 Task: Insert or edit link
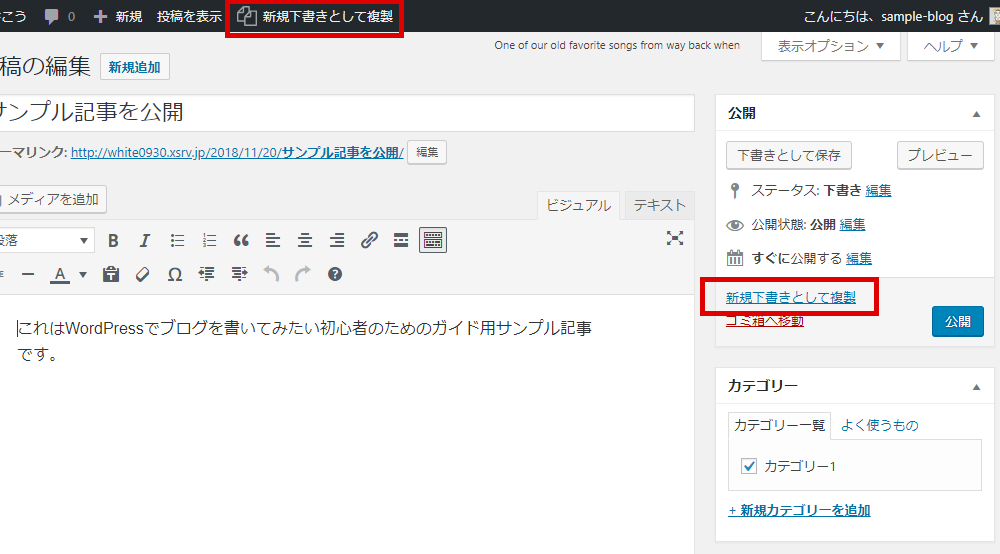coord(369,240)
